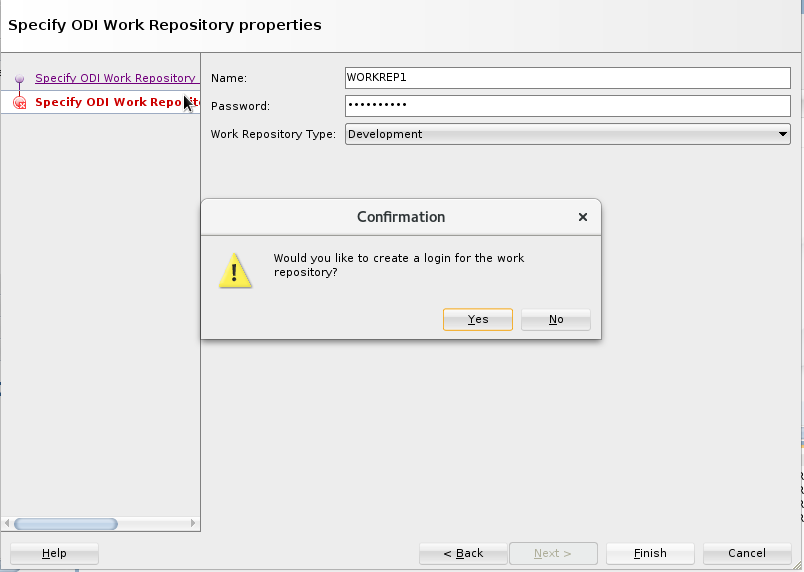Screen dimensions: 804x572
Task: Select the red current wizard step
Action: [x=100, y=102]
